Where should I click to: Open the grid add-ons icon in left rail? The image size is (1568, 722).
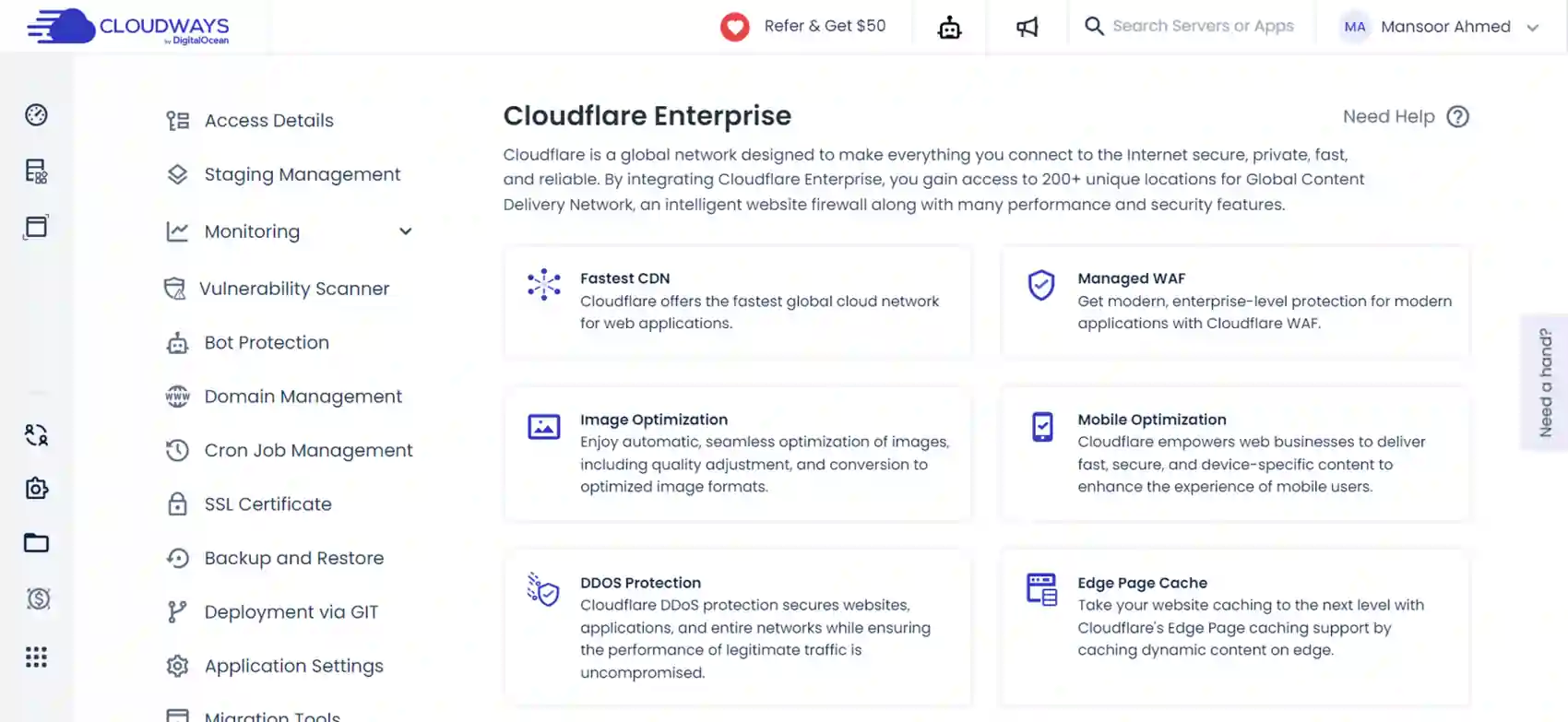[x=36, y=657]
